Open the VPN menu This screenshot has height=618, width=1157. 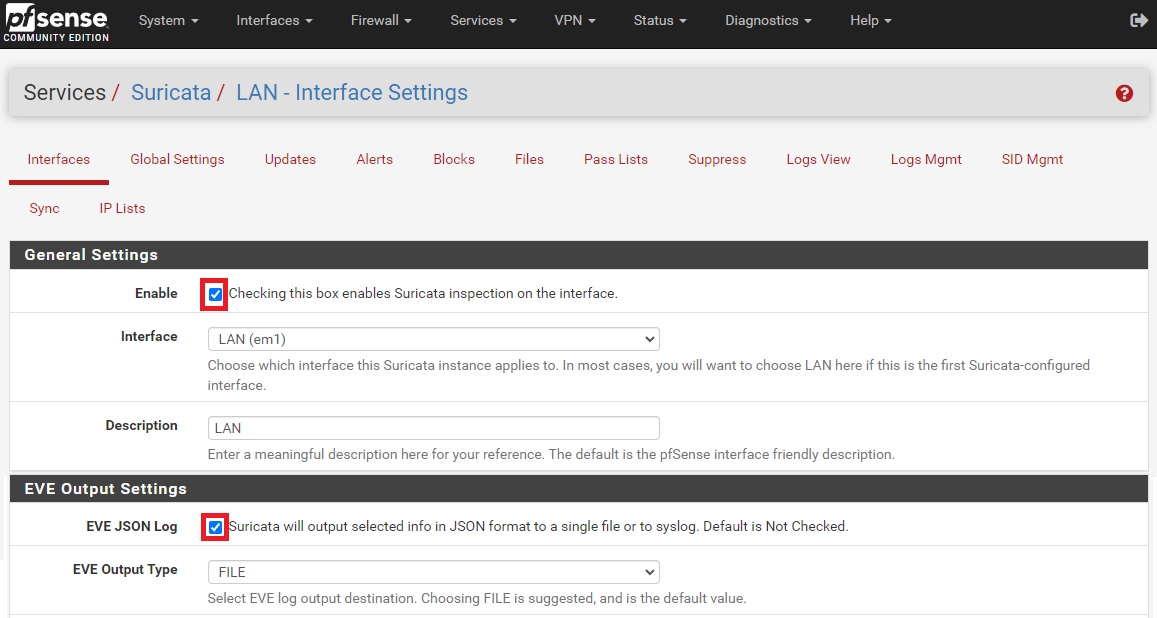pos(575,21)
